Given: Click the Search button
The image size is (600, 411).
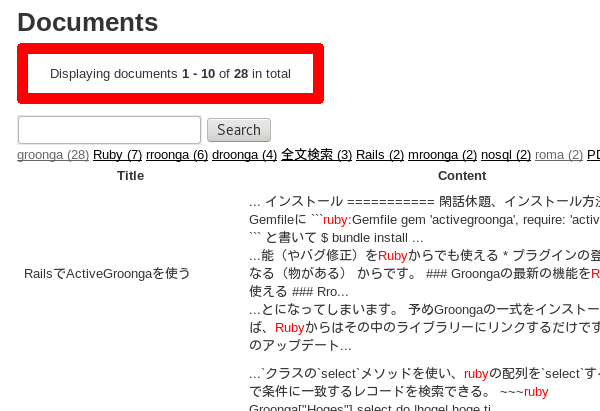Looking at the screenshot, I should [x=239, y=130].
